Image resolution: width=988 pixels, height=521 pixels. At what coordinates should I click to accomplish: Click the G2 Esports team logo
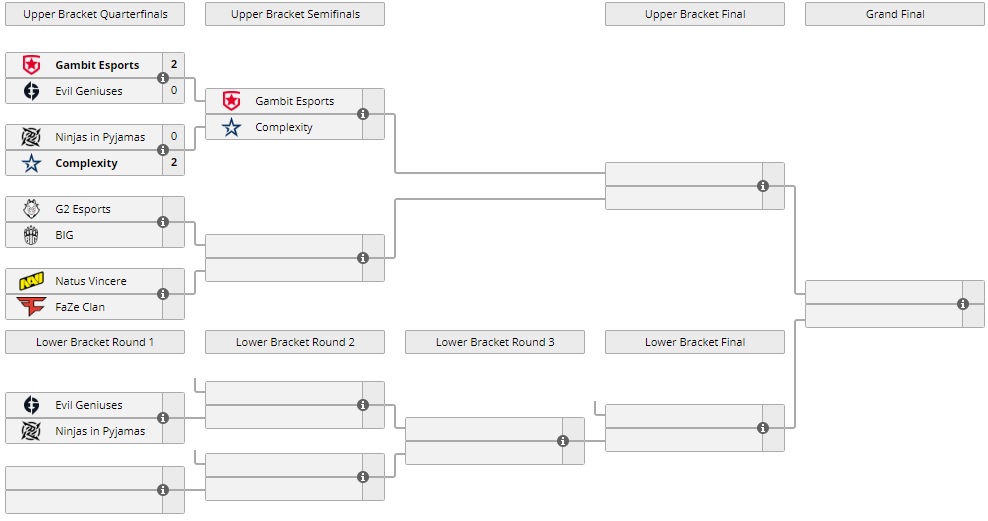point(31,209)
